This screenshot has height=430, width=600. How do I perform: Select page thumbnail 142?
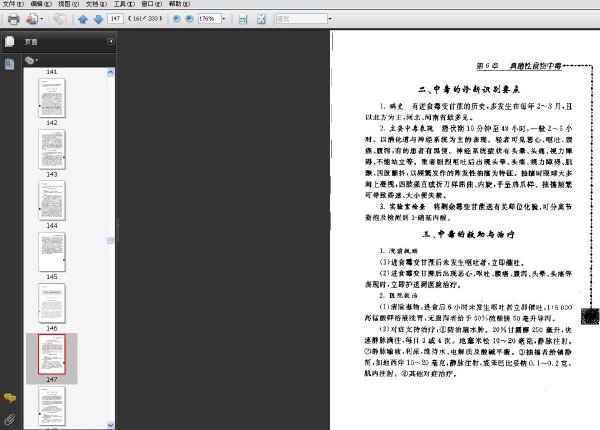coord(52,98)
